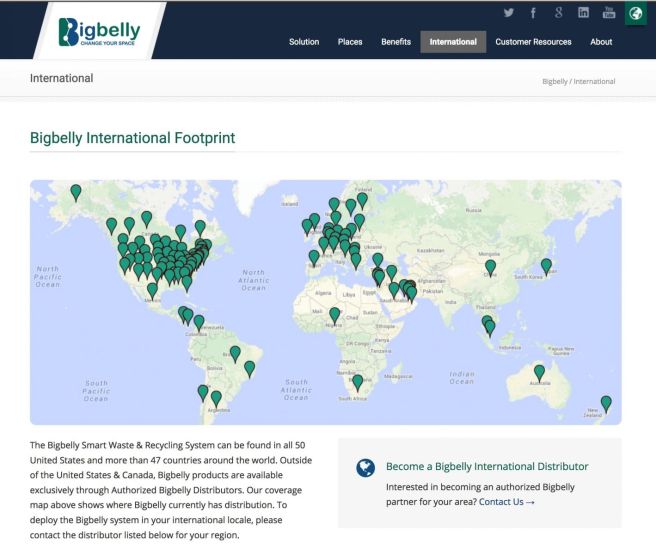This screenshot has width=656, height=554.
Task: Open Bigbelly's Twitter page
Action: click(x=508, y=13)
